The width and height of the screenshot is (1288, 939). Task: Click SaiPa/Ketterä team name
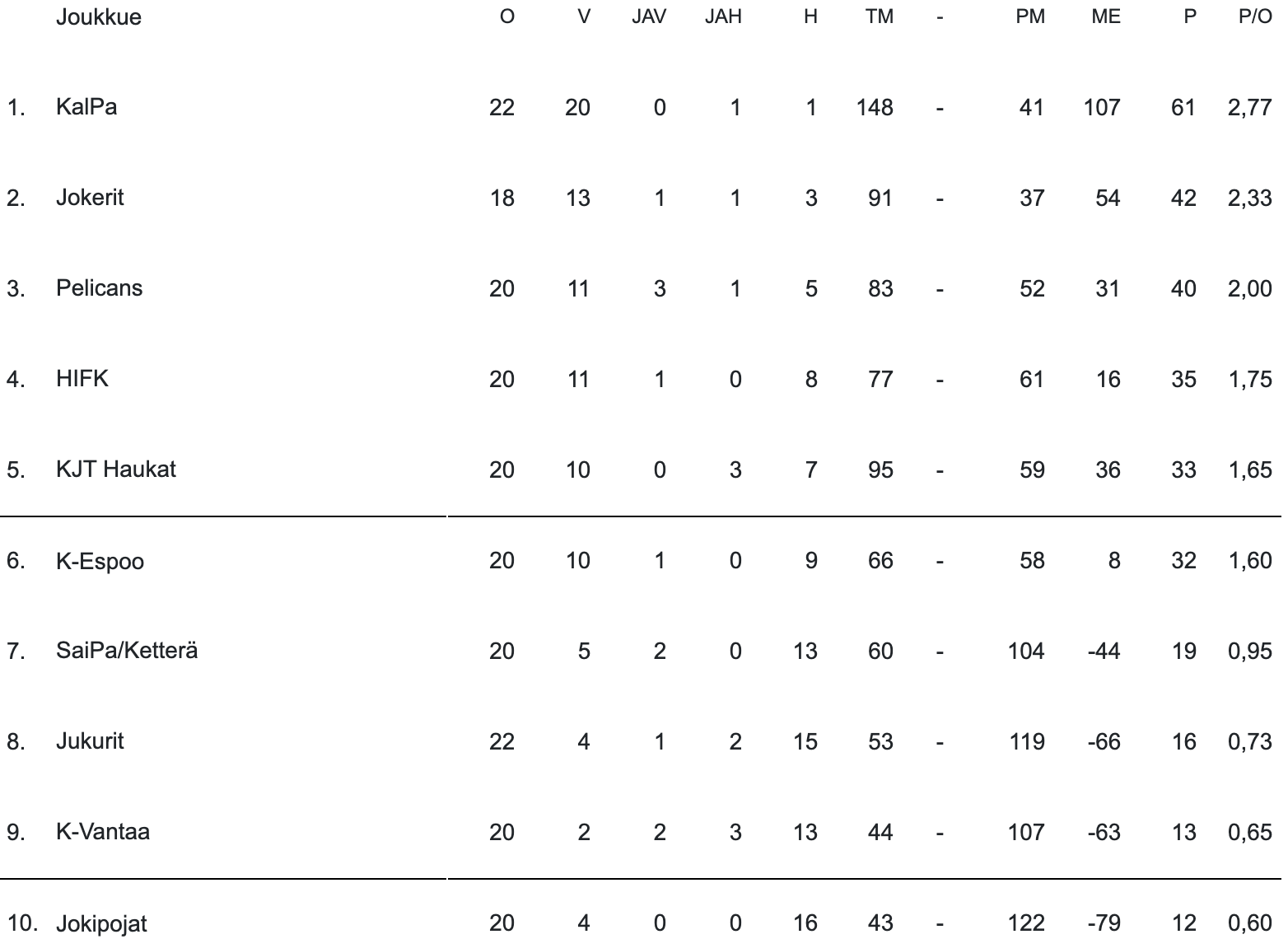coord(127,651)
